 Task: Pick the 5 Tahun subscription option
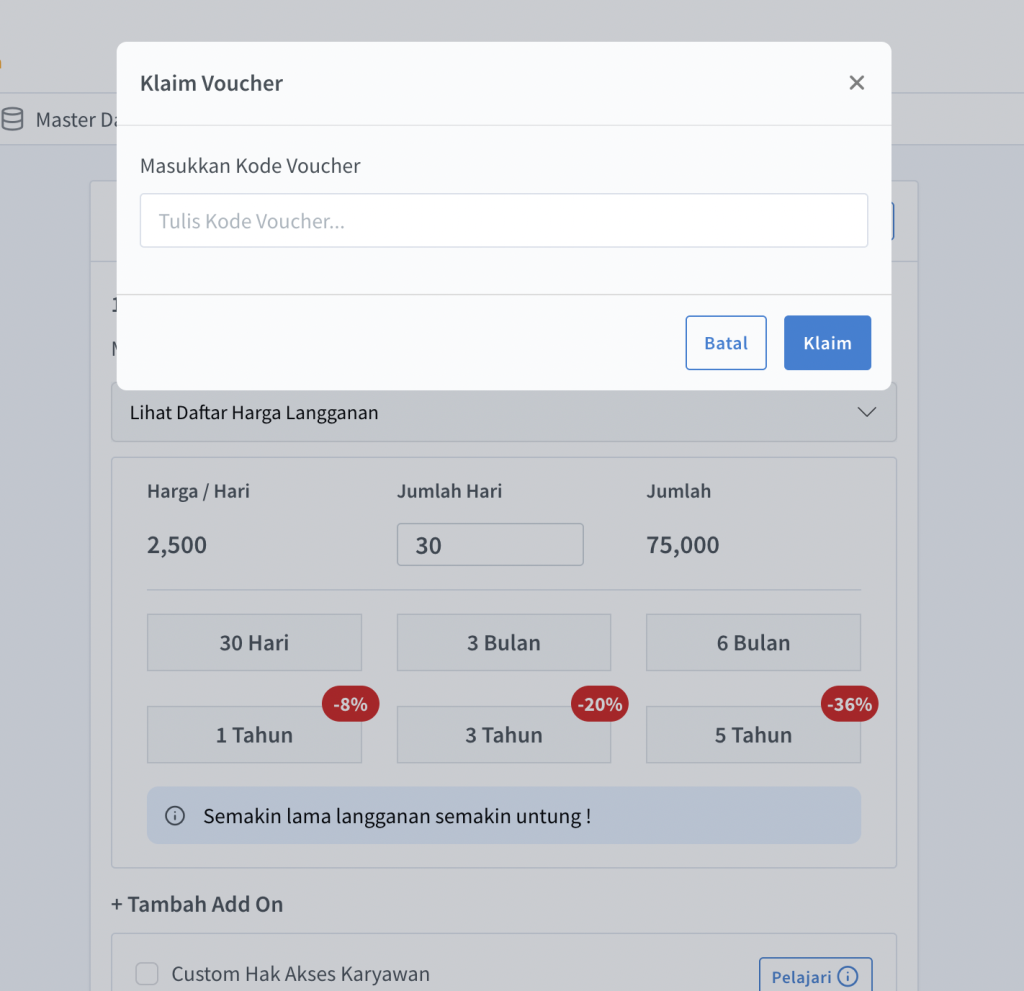[x=753, y=735]
